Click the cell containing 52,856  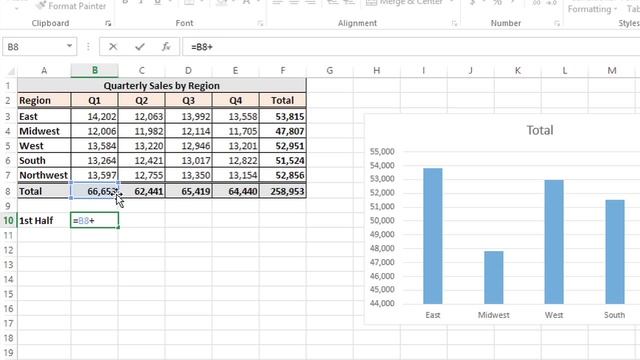tap(282, 175)
